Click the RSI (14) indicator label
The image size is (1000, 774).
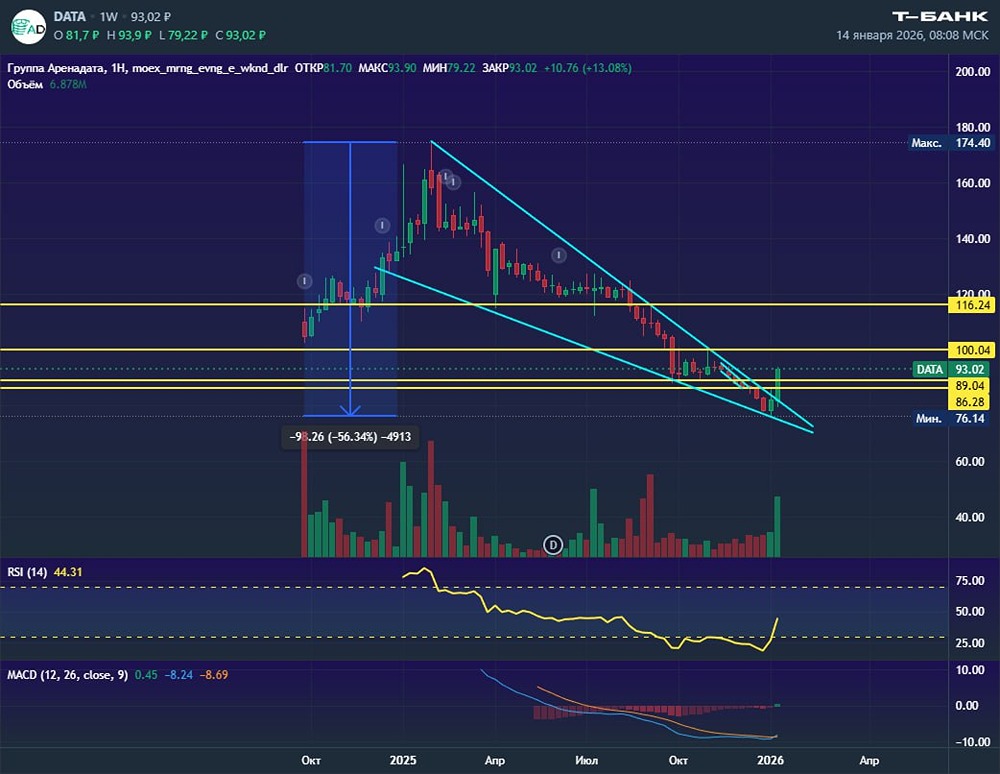click(27, 572)
